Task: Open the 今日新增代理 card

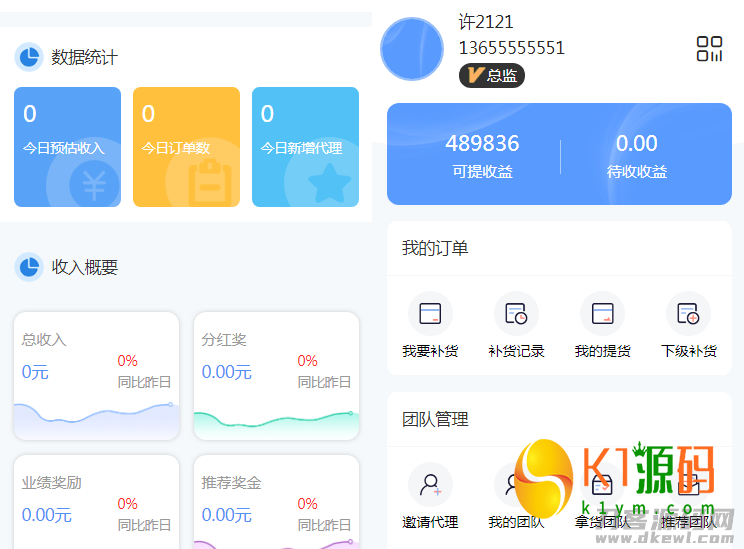Action: pyautogui.click(x=306, y=147)
